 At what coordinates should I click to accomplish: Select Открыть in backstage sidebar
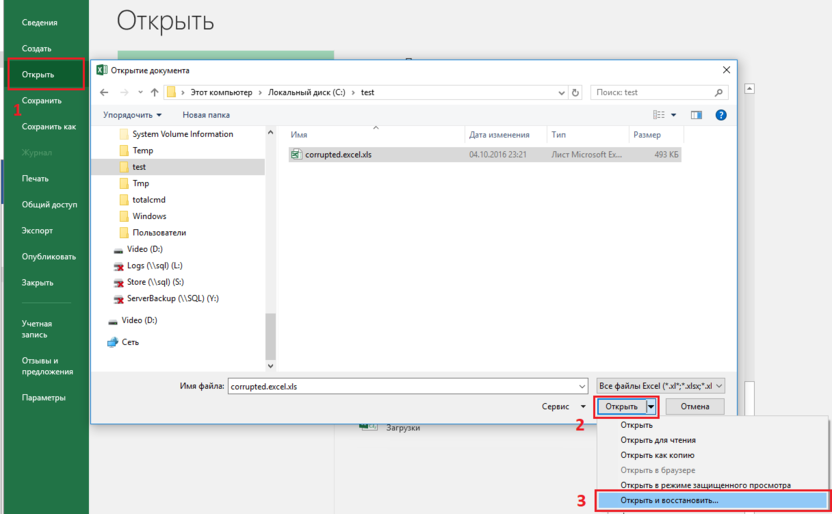(x=46, y=74)
